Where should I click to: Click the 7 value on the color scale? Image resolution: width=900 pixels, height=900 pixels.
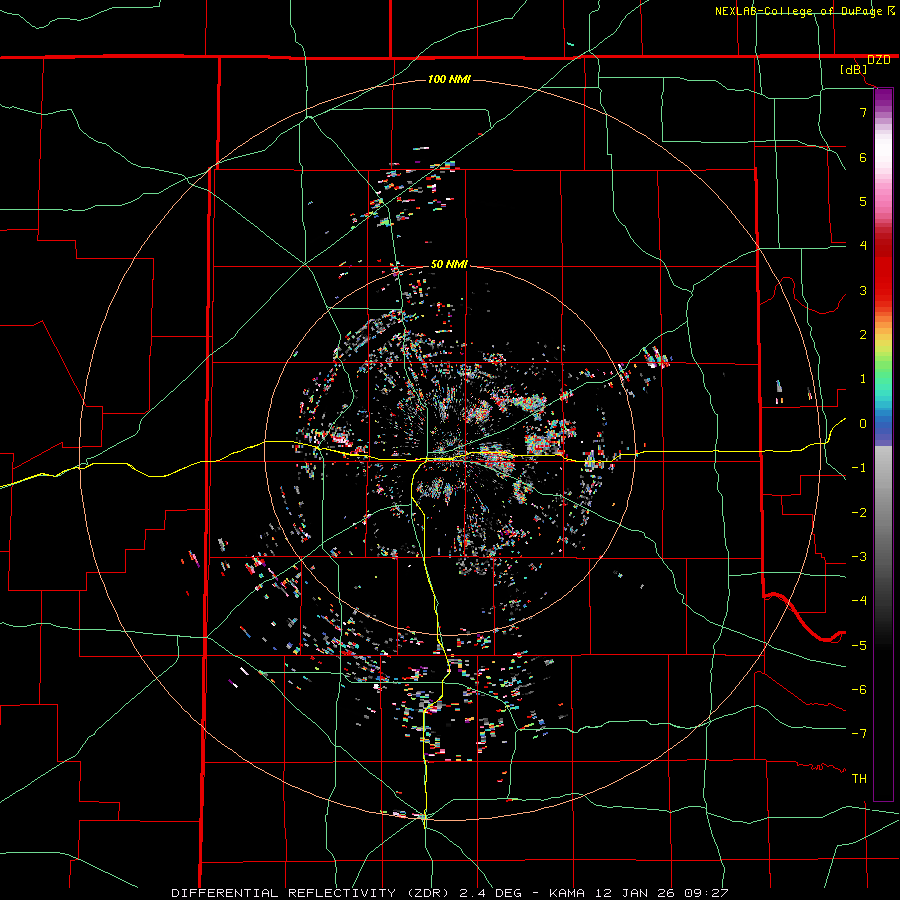[863, 112]
